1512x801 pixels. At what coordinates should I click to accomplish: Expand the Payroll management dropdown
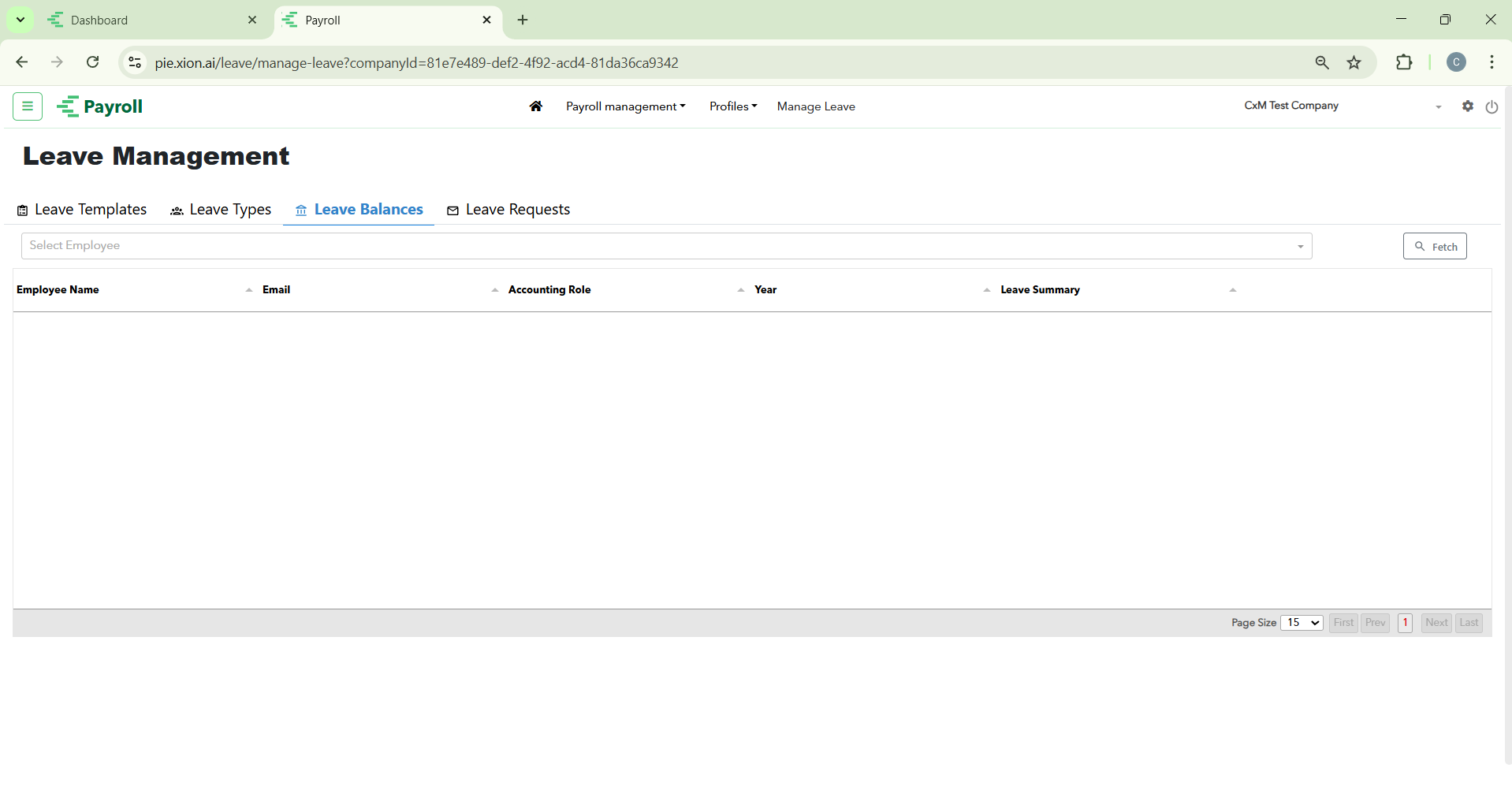coord(625,106)
